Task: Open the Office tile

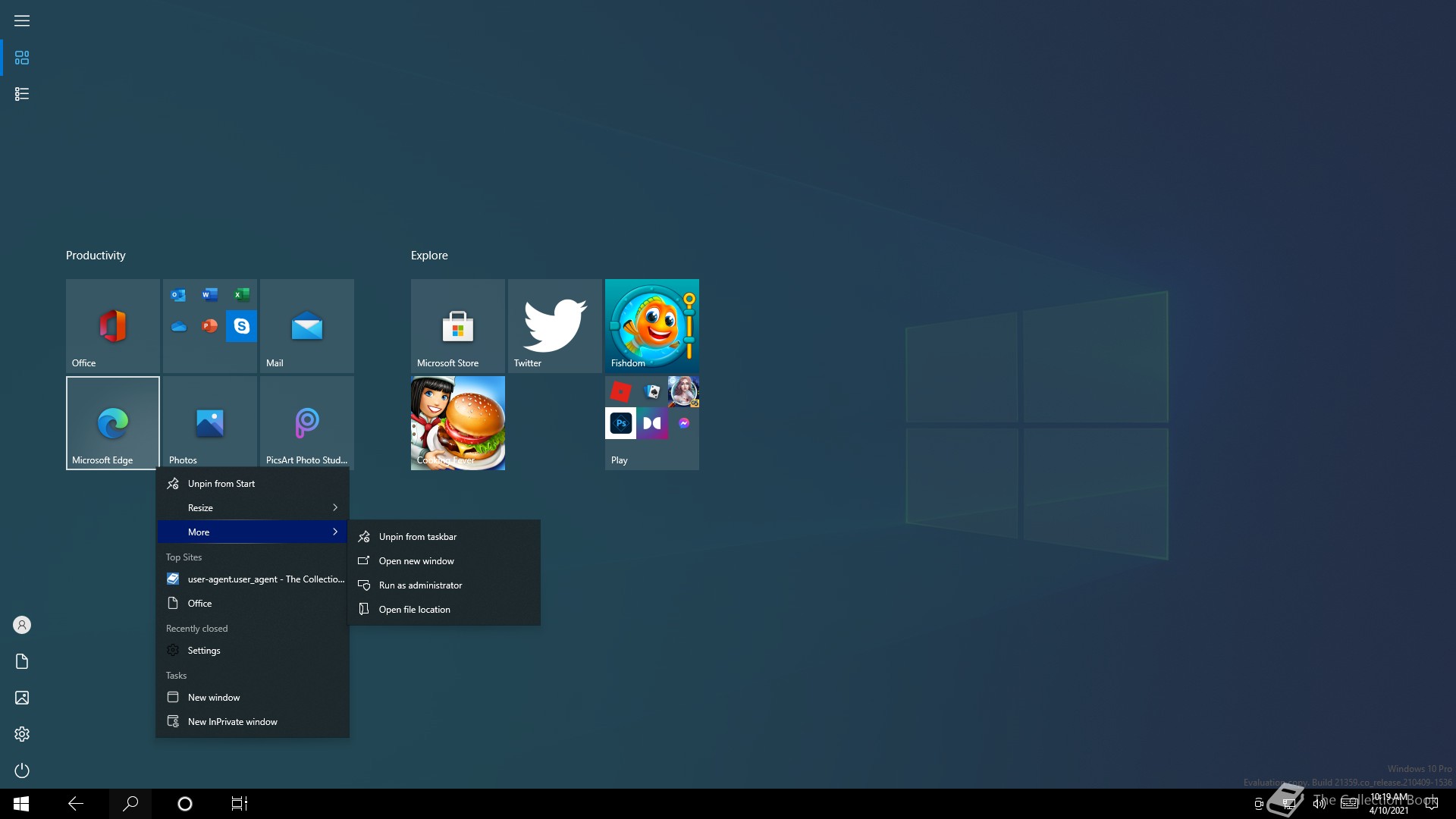Action: tap(112, 325)
